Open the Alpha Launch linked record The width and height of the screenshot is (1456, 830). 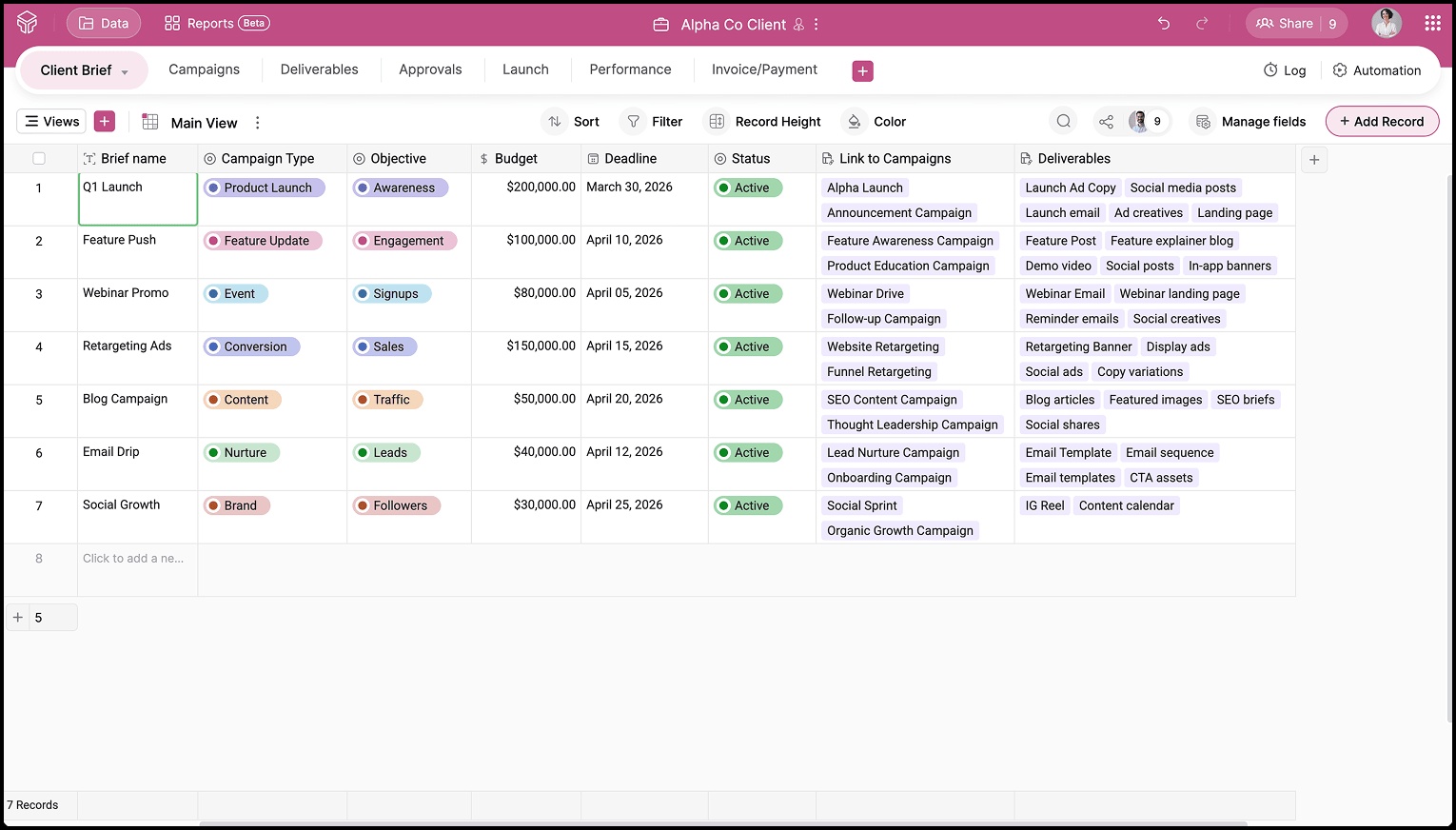865,188
